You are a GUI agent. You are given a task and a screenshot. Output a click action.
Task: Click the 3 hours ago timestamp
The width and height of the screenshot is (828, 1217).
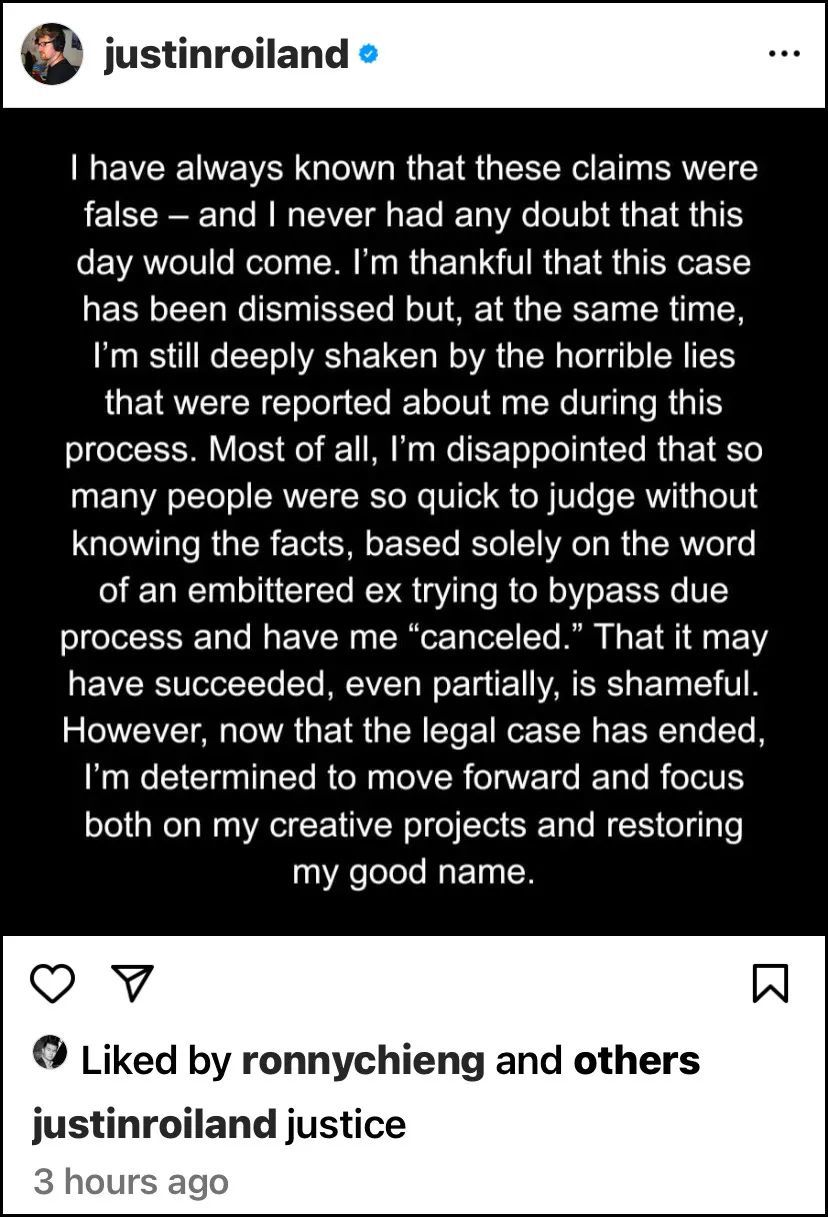(131, 1181)
